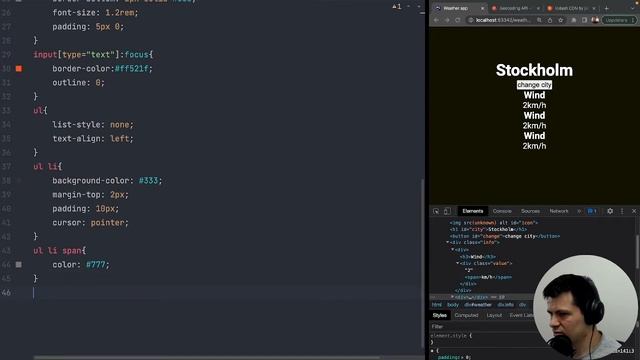Click the 'list-style: none;' code line

coord(93,124)
